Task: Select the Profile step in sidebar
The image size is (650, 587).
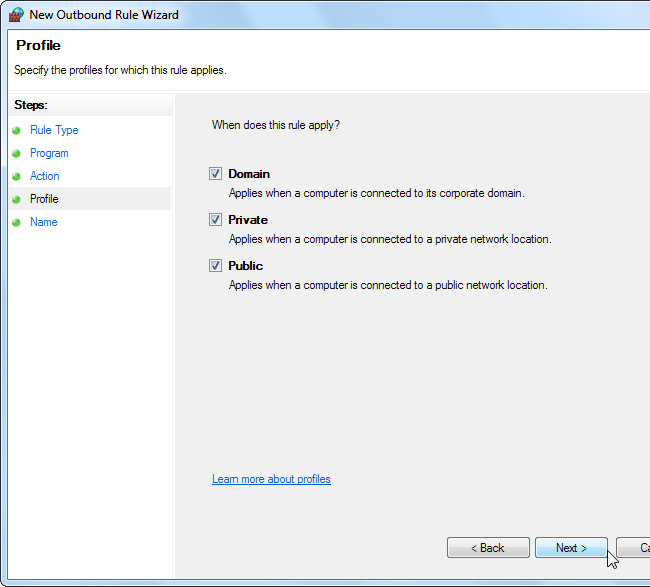Action: click(x=44, y=199)
